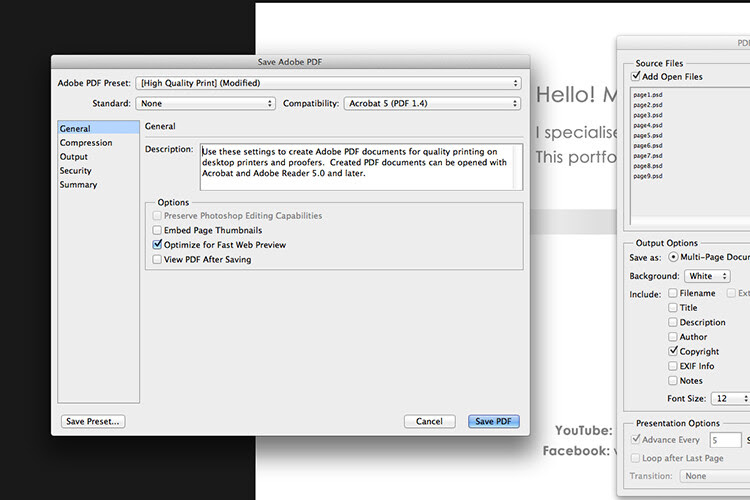Screen dimensions: 750x500
Task: Select page1.psd in Source Files list
Action: (648, 95)
